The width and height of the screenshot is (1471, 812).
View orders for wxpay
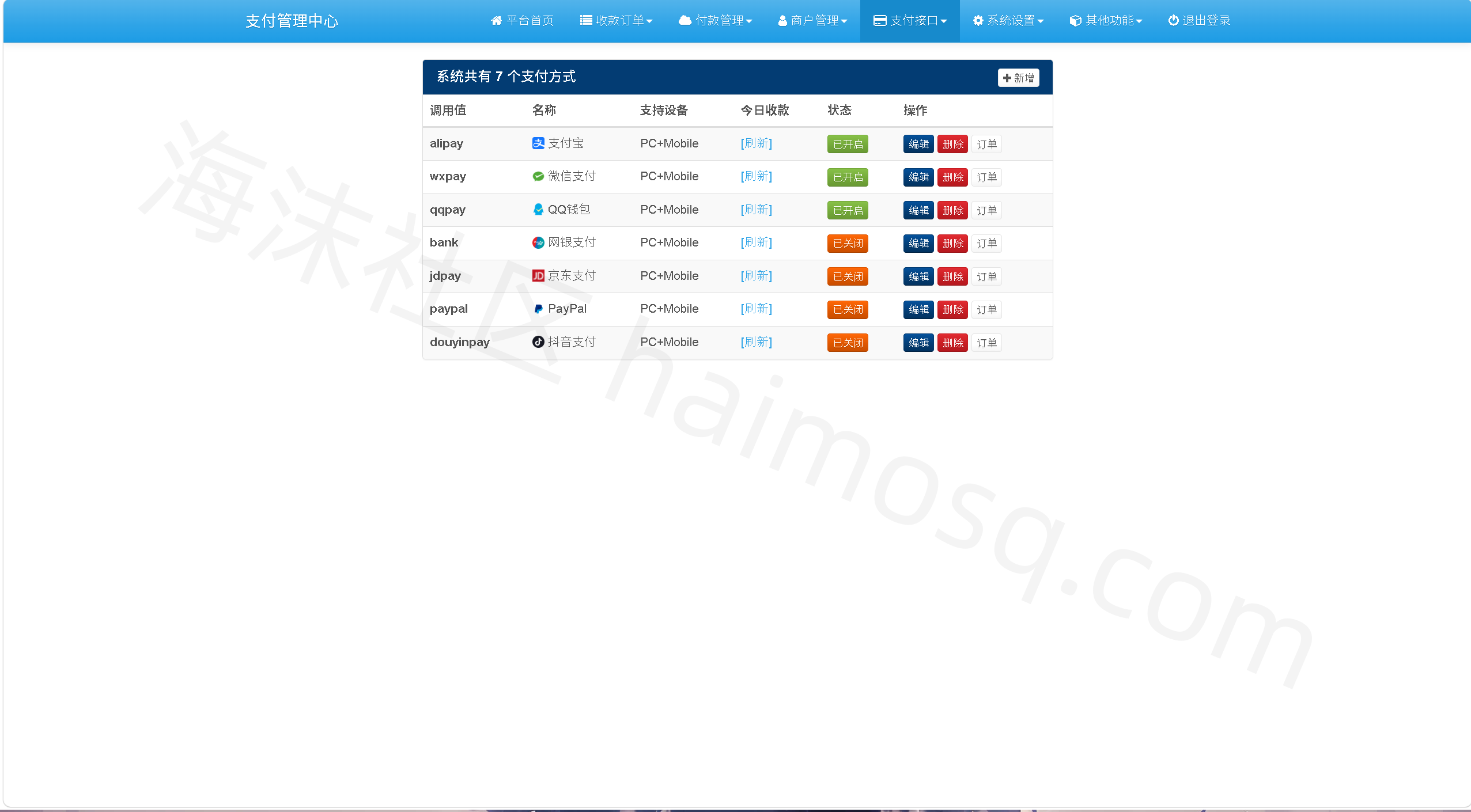click(986, 177)
